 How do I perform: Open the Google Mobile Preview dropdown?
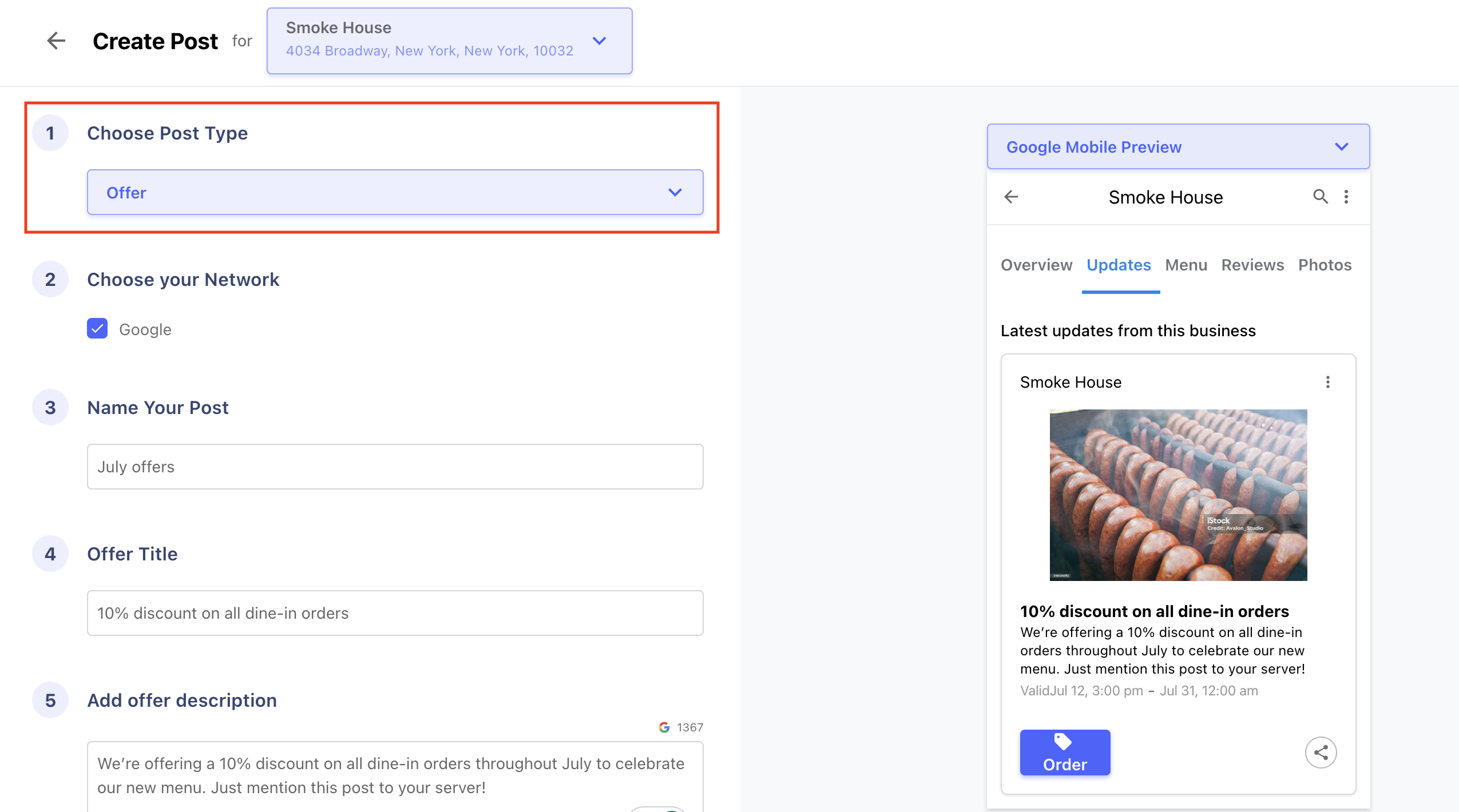pyautogui.click(x=1178, y=146)
